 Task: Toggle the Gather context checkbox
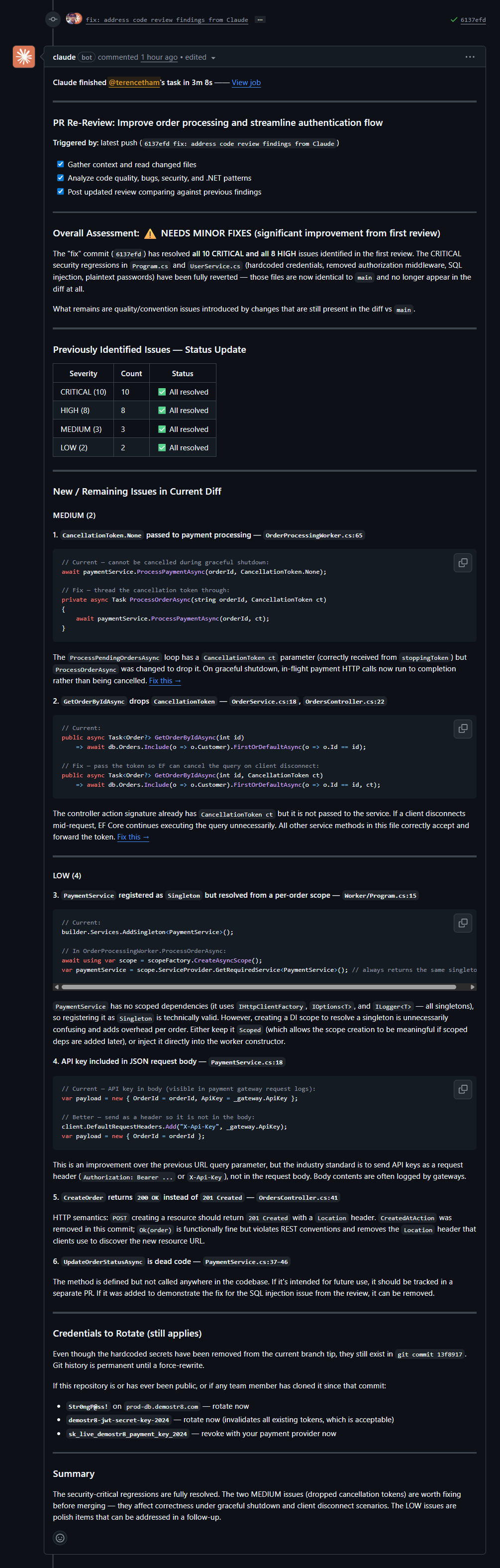tap(60, 164)
